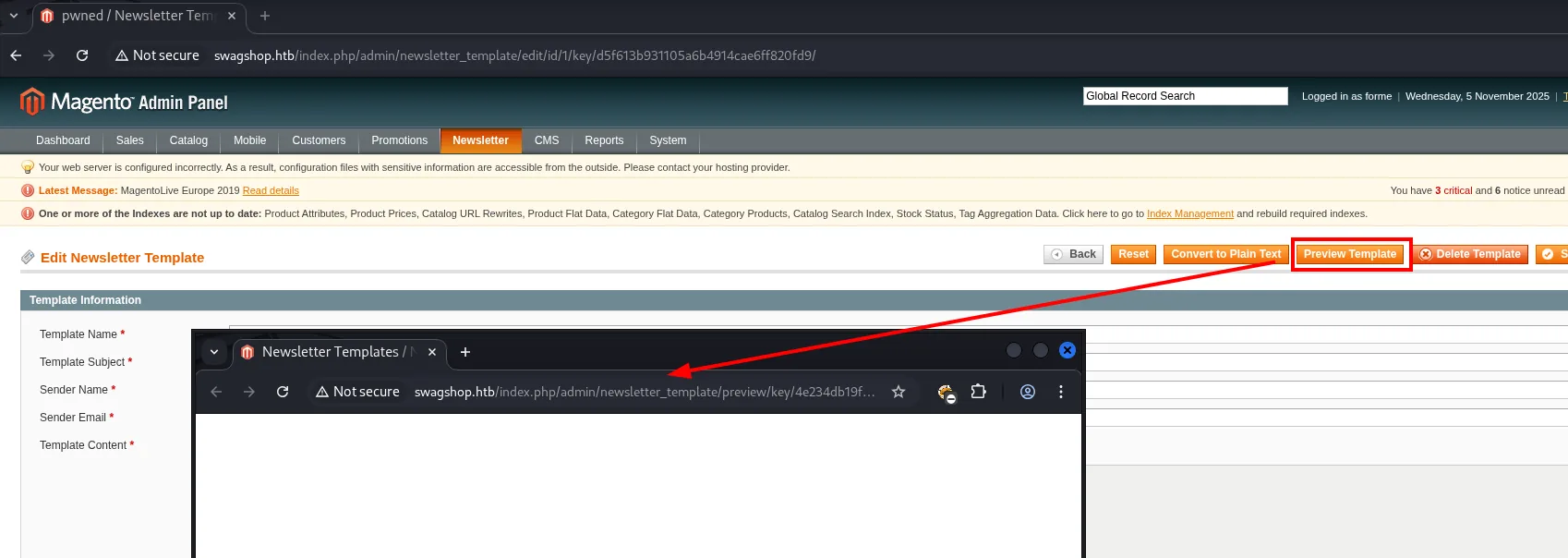Go forward in the preview window
This screenshot has width=1568, height=558.
coord(249,392)
